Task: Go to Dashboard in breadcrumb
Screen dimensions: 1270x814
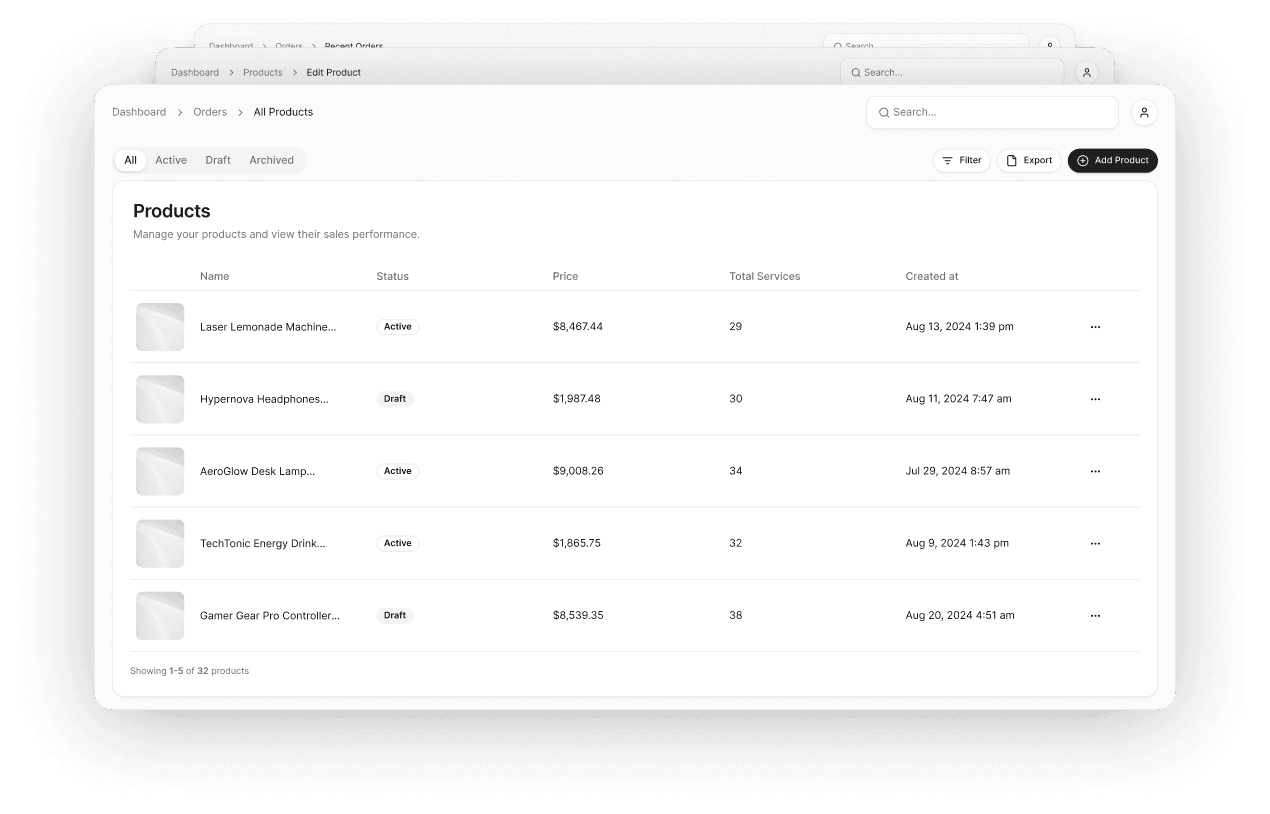Action: point(139,112)
